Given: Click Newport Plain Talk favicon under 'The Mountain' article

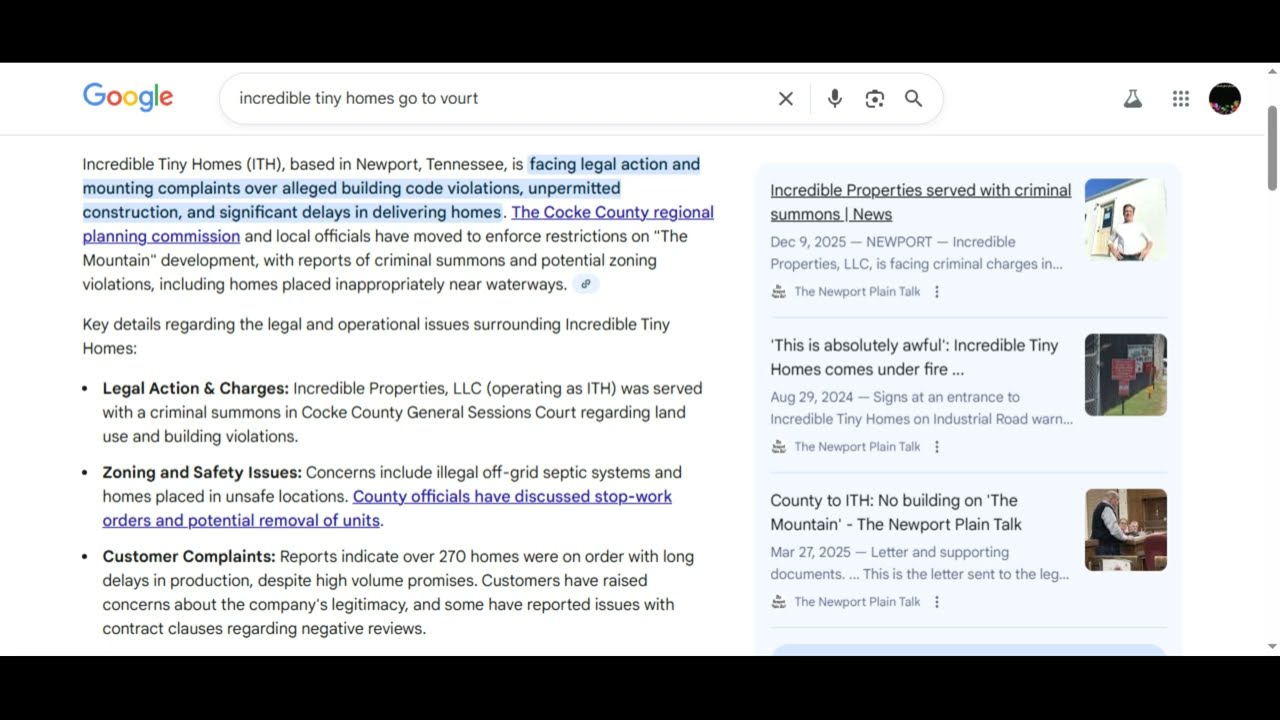Looking at the screenshot, I should coord(779,602).
